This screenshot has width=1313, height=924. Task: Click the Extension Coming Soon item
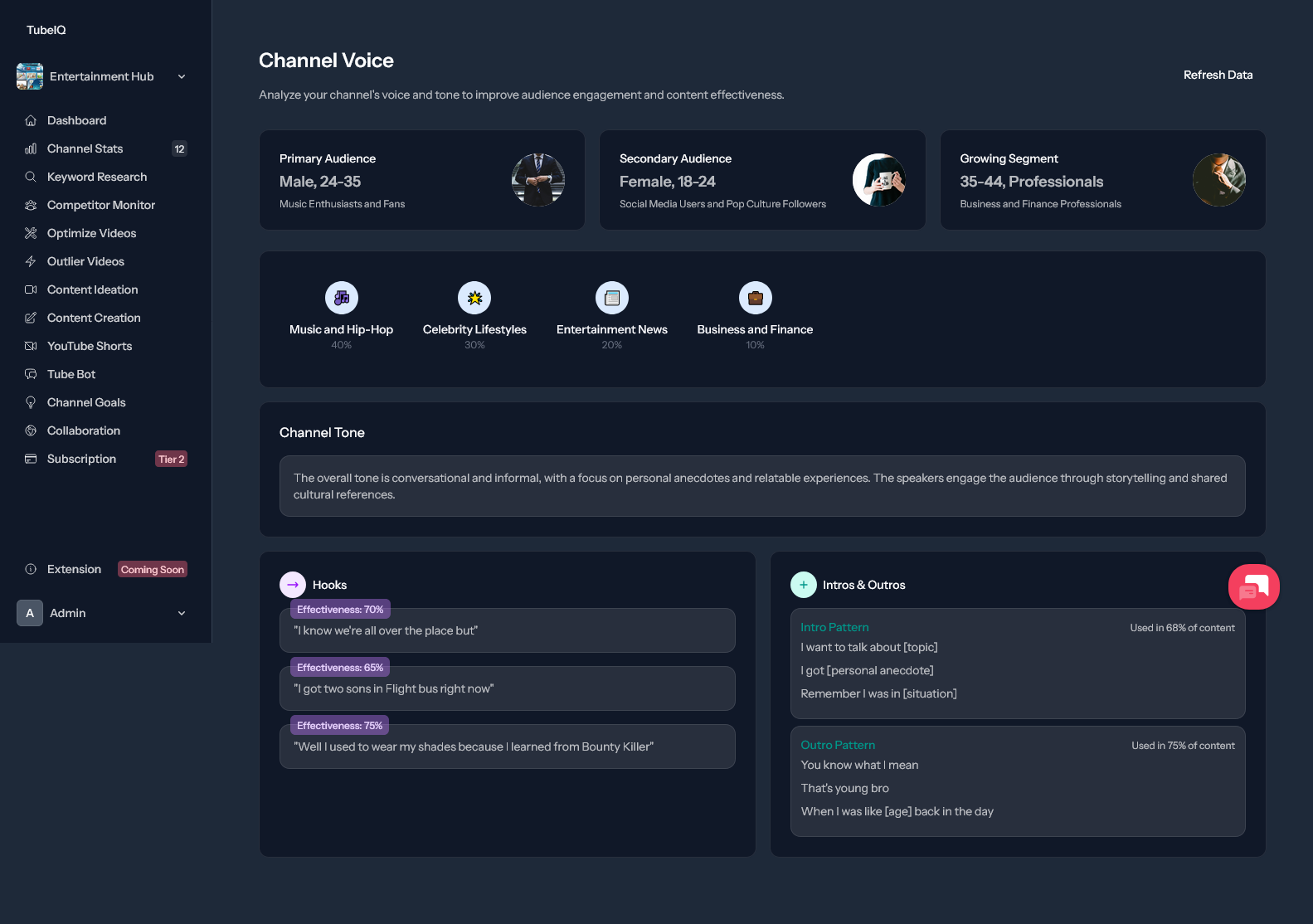tap(105, 569)
